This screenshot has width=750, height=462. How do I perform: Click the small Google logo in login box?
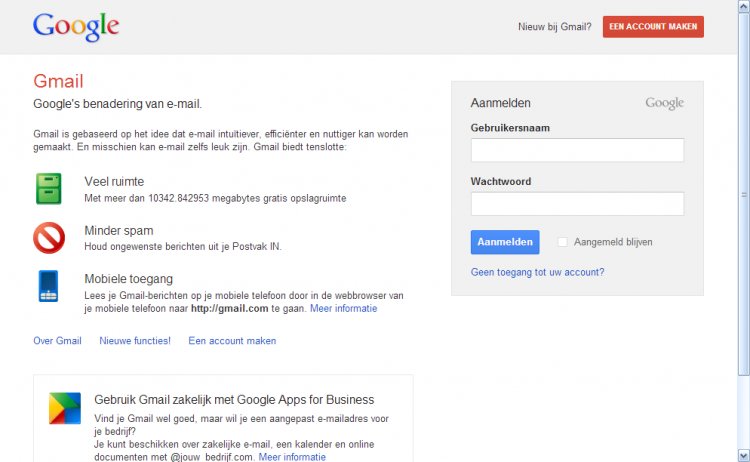point(664,103)
